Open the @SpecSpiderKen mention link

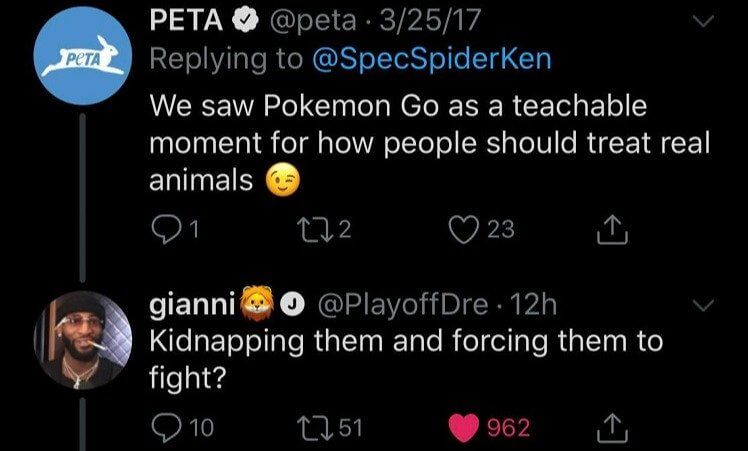(433, 60)
